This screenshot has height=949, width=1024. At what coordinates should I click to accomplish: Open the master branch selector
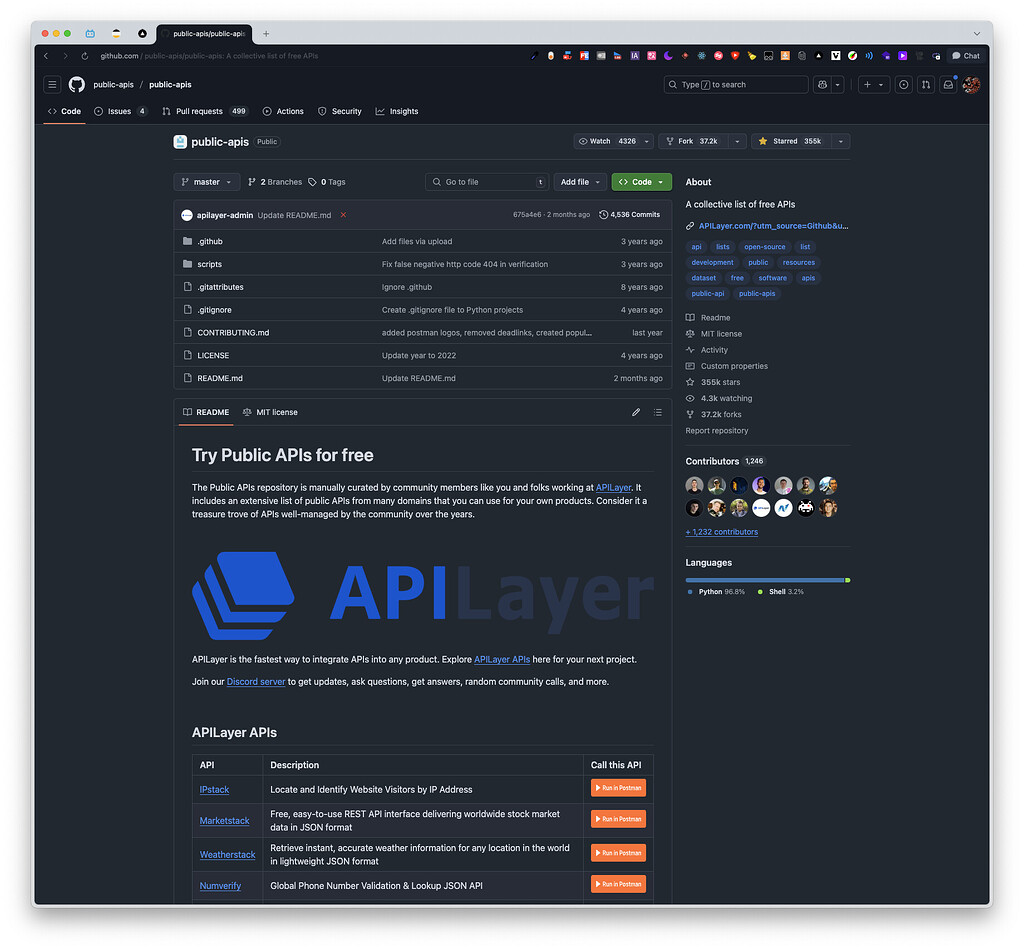point(206,182)
